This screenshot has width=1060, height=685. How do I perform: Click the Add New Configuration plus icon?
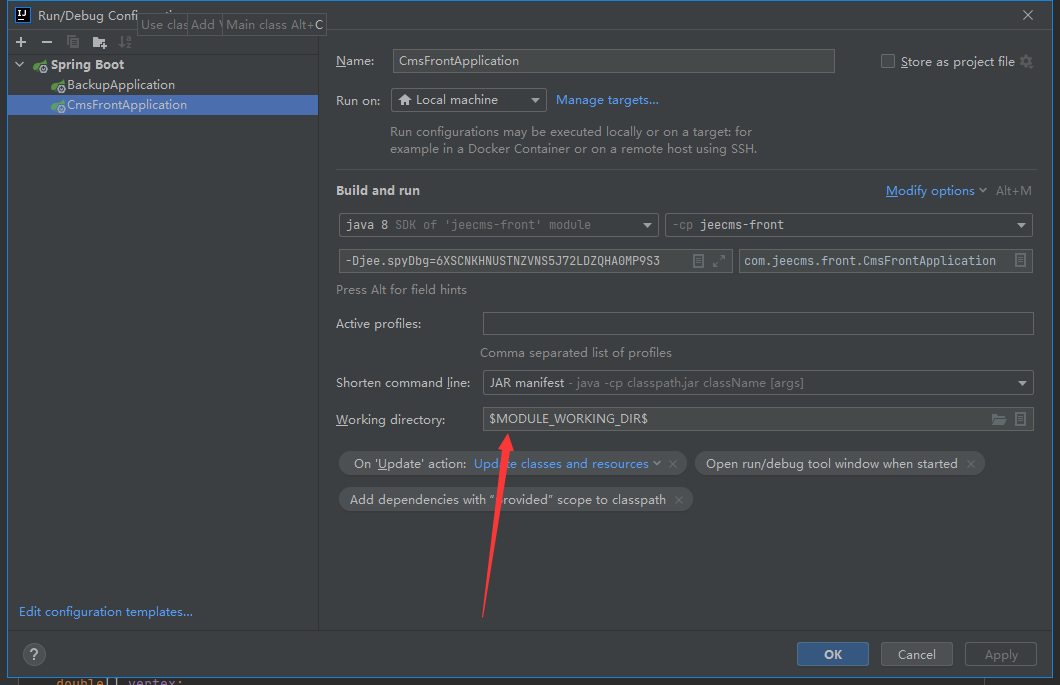click(x=21, y=42)
